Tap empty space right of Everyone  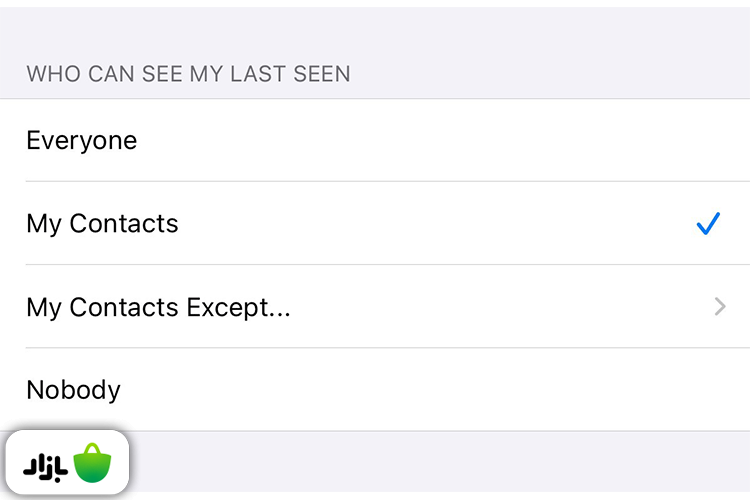click(x=450, y=141)
